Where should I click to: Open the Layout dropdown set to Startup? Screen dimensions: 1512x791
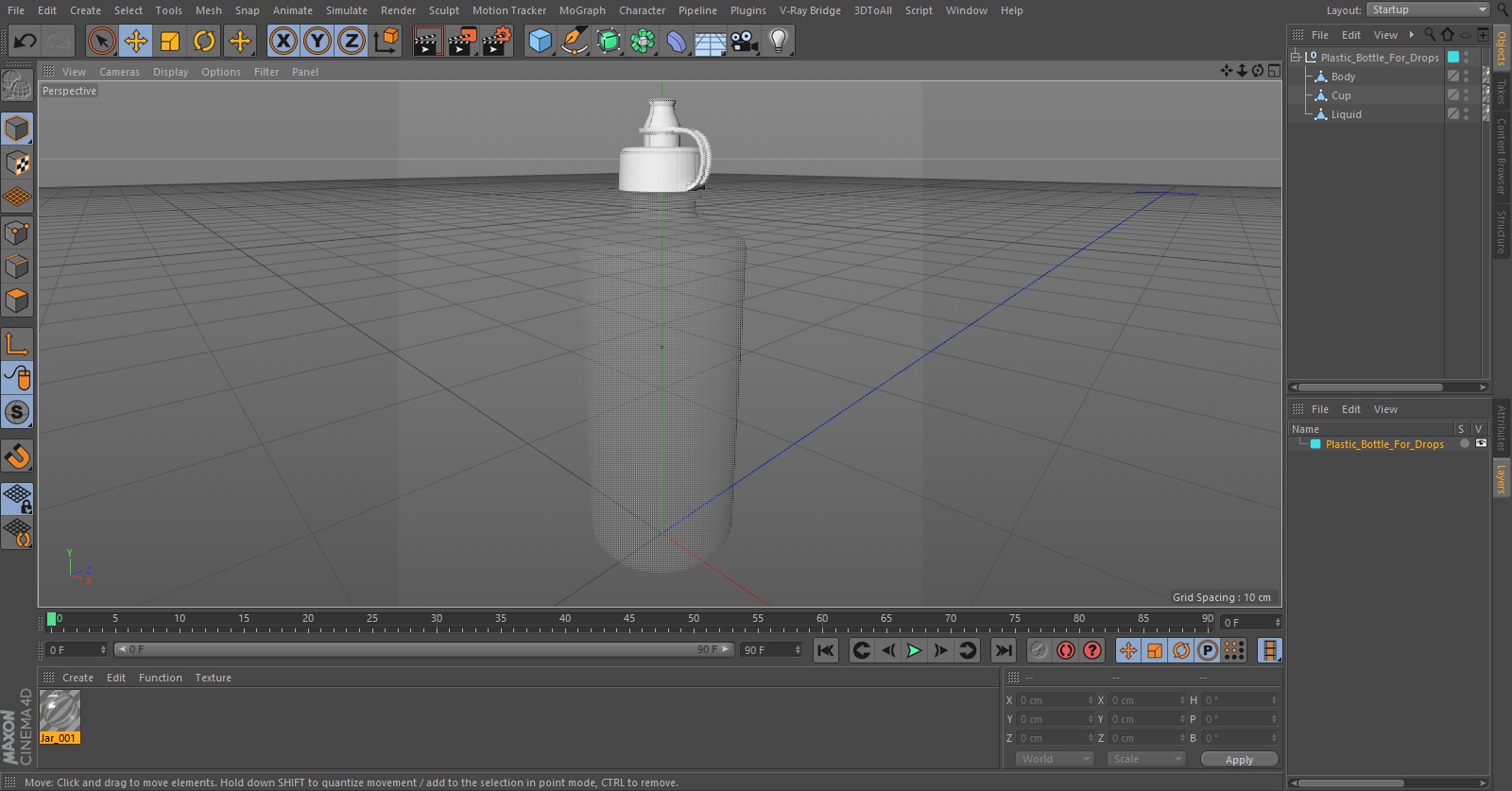(1427, 9)
